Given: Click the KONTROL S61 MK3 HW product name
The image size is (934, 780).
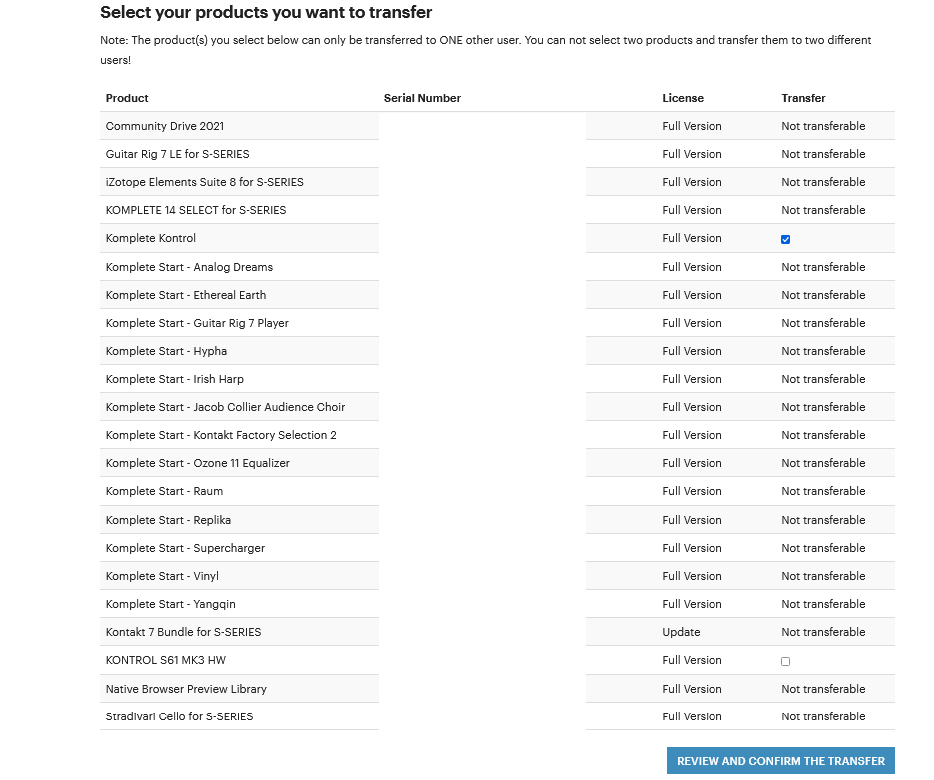Looking at the screenshot, I should tap(166, 660).
